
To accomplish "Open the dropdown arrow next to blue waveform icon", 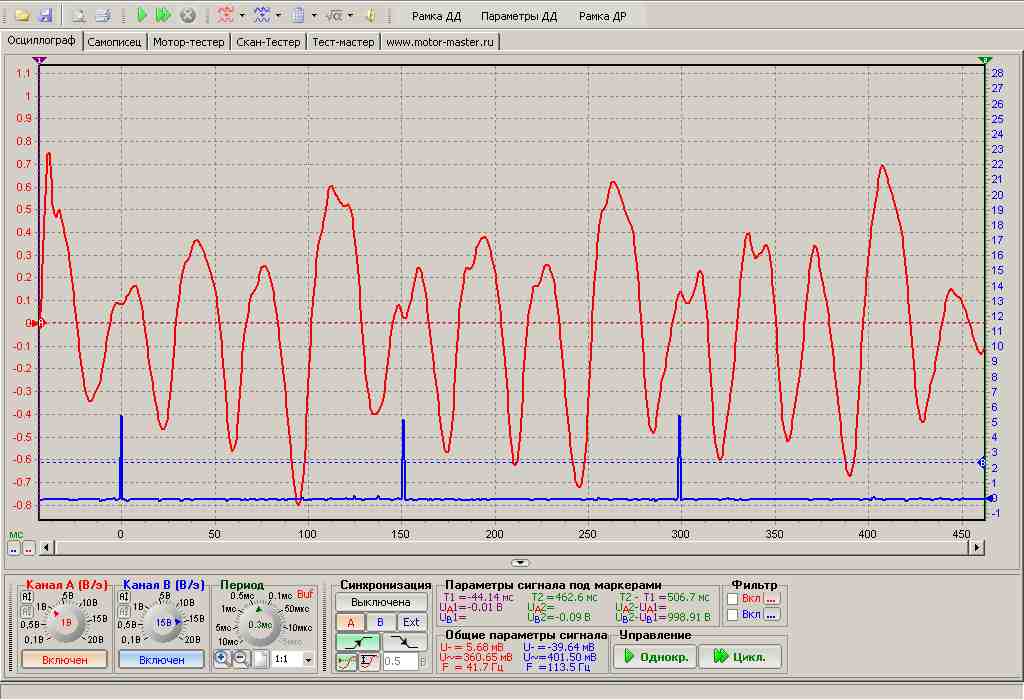I will (x=278, y=15).
